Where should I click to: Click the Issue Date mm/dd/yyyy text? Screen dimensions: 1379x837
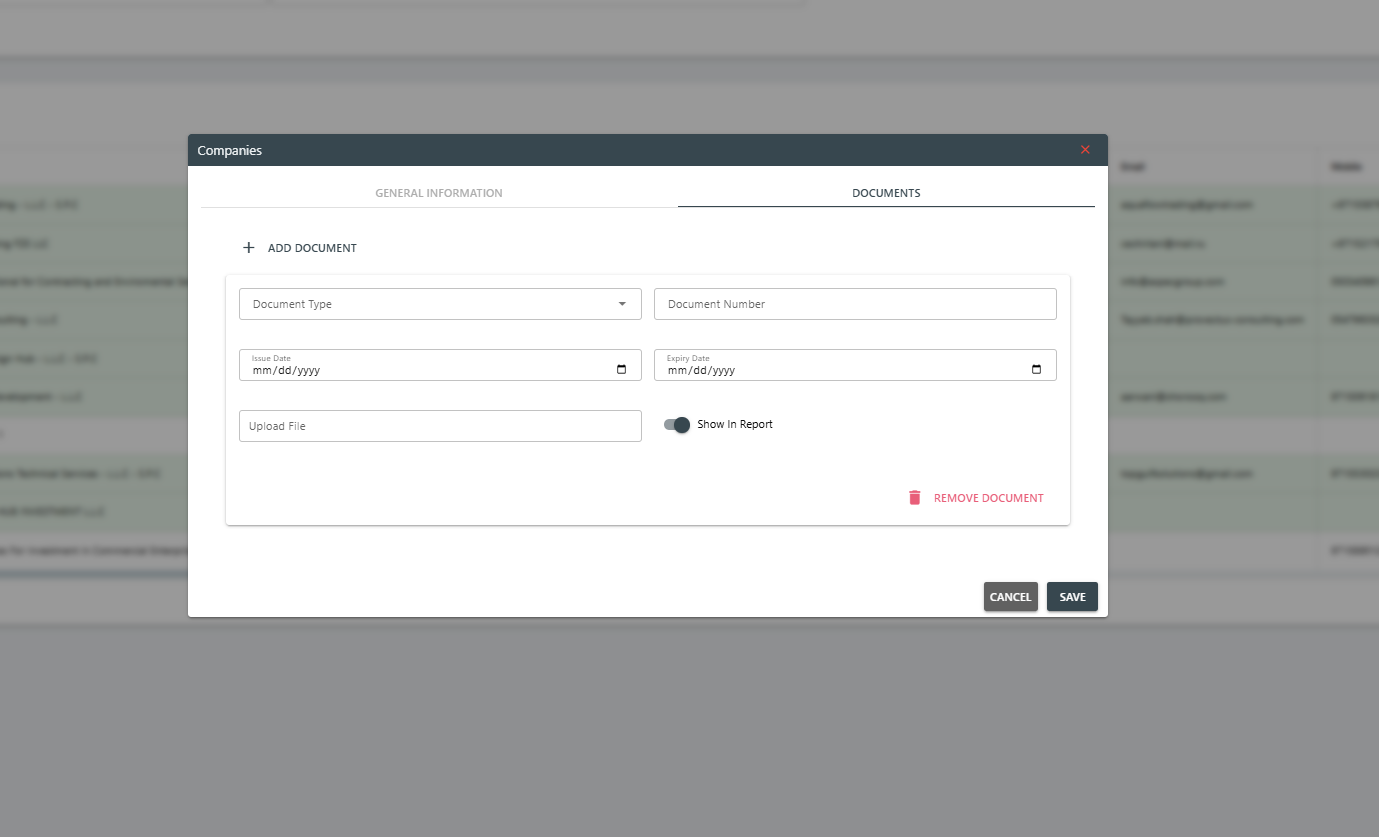pyautogui.click(x=286, y=370)
